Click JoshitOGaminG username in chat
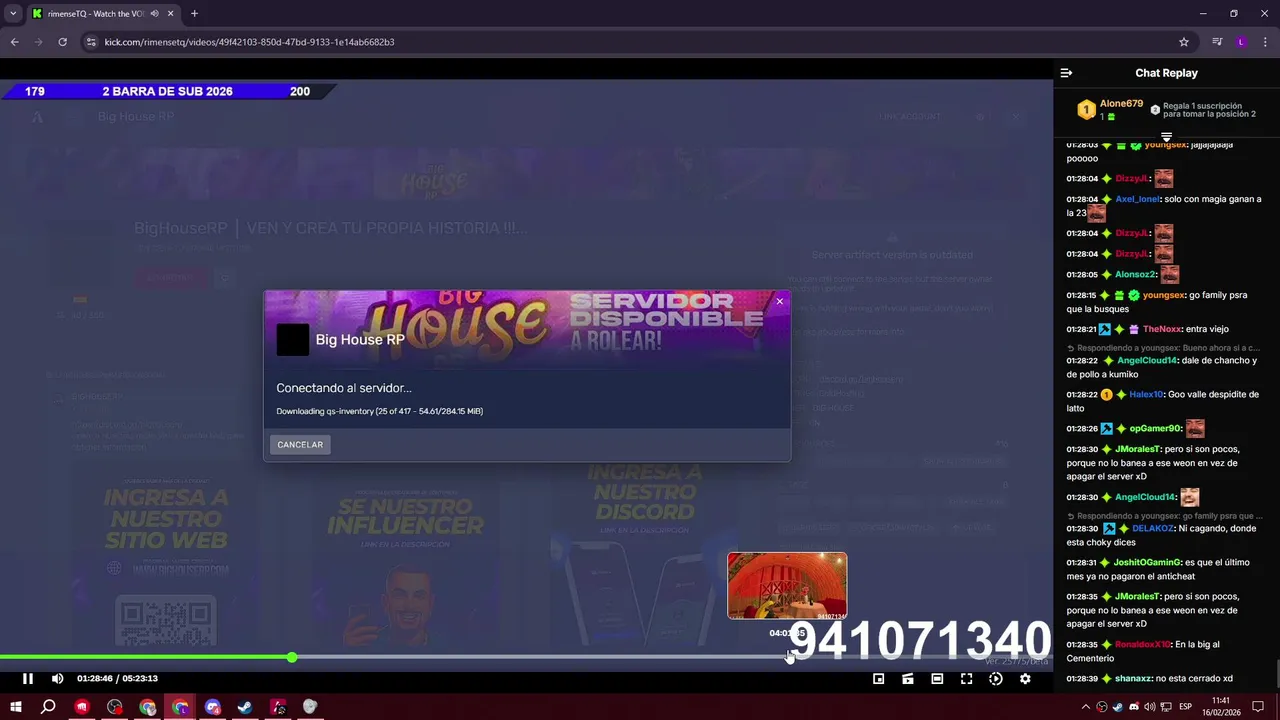 1148,562
